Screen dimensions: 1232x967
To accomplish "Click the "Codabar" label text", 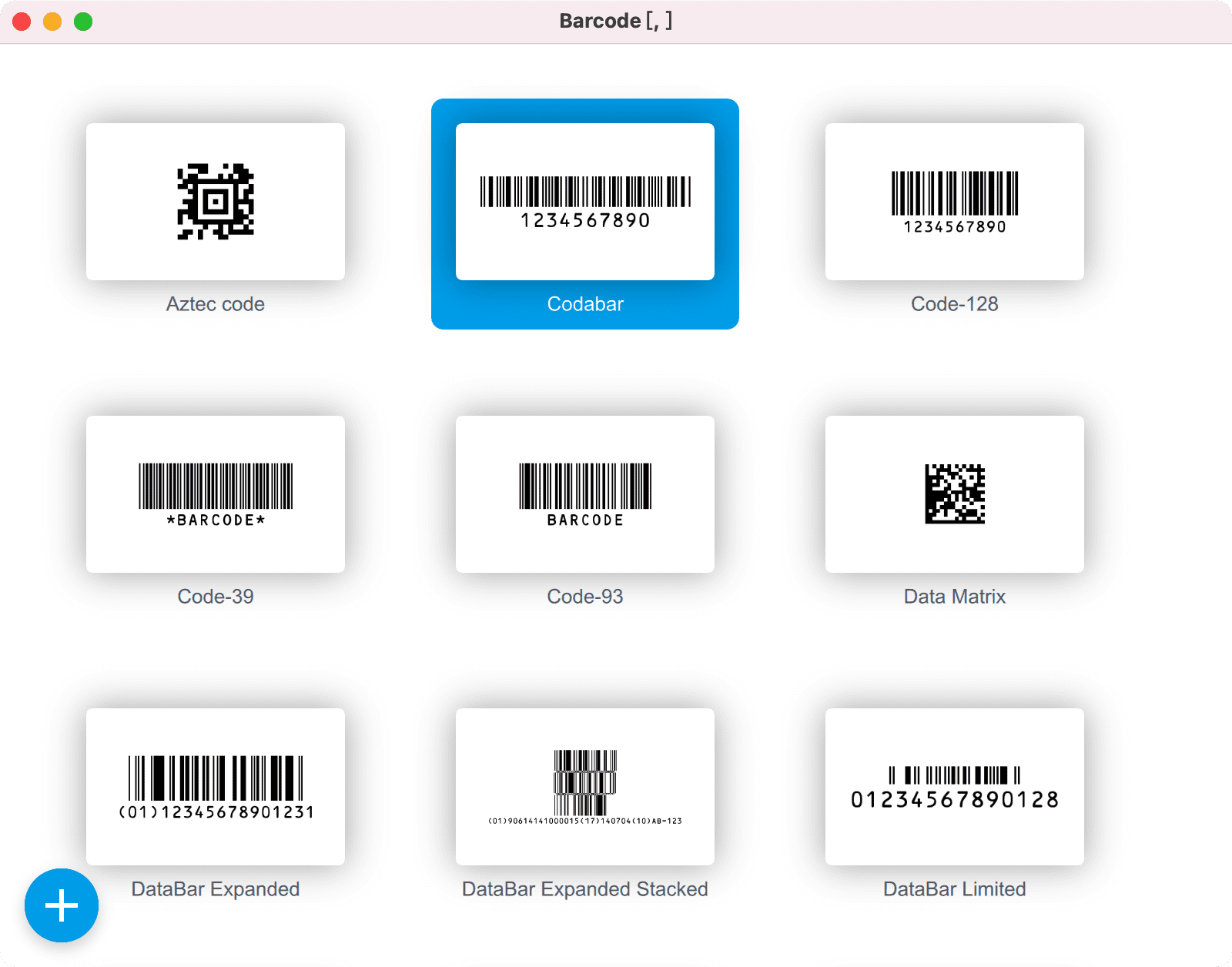I will (x=585, y=304).
